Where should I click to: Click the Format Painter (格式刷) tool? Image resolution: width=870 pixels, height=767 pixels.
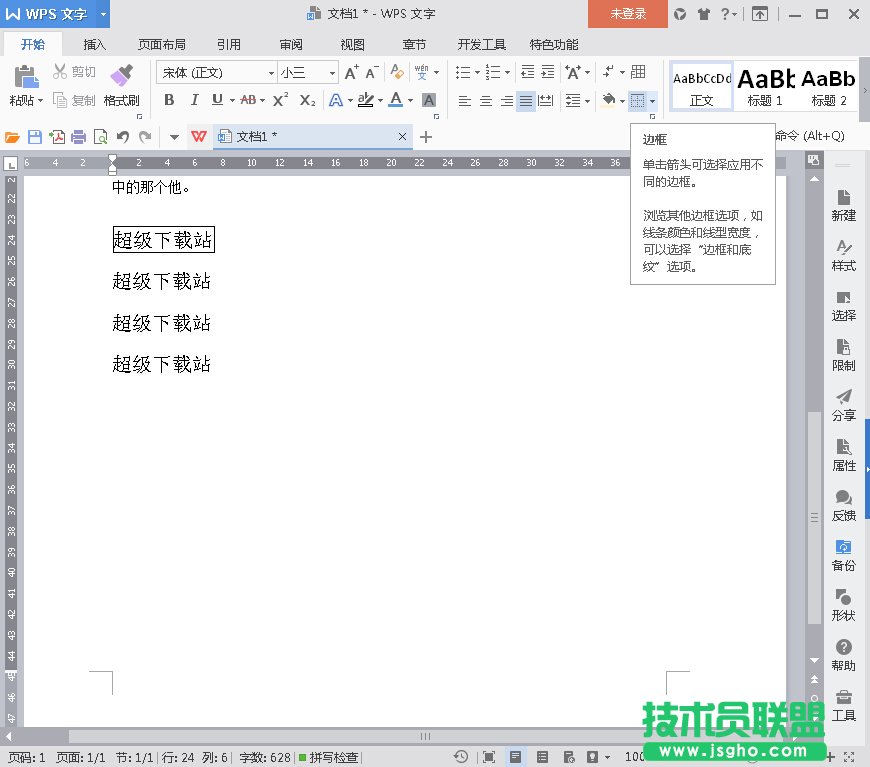coord(121,84)
